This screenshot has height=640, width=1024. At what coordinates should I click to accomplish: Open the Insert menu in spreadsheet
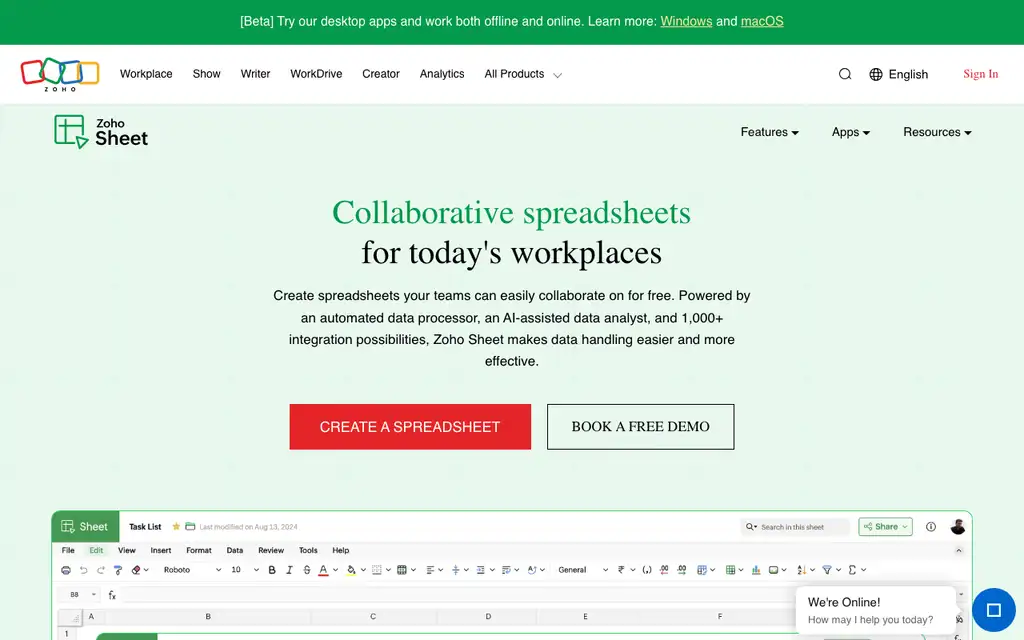[x=161, y=551]
